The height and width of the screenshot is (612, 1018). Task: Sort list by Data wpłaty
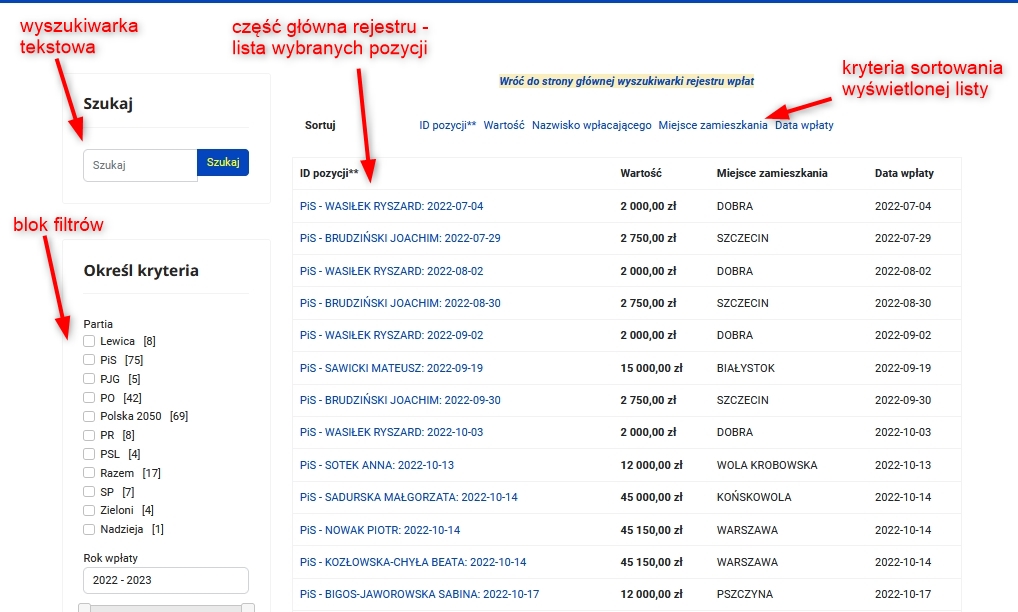804,126
